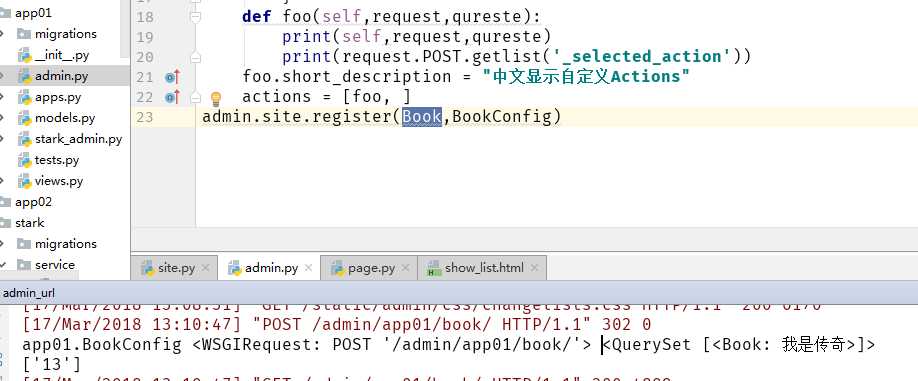The image size is (918, 381).
Task: Toggle the code fold marker on line 22
Action: click(x=196, y=97)
